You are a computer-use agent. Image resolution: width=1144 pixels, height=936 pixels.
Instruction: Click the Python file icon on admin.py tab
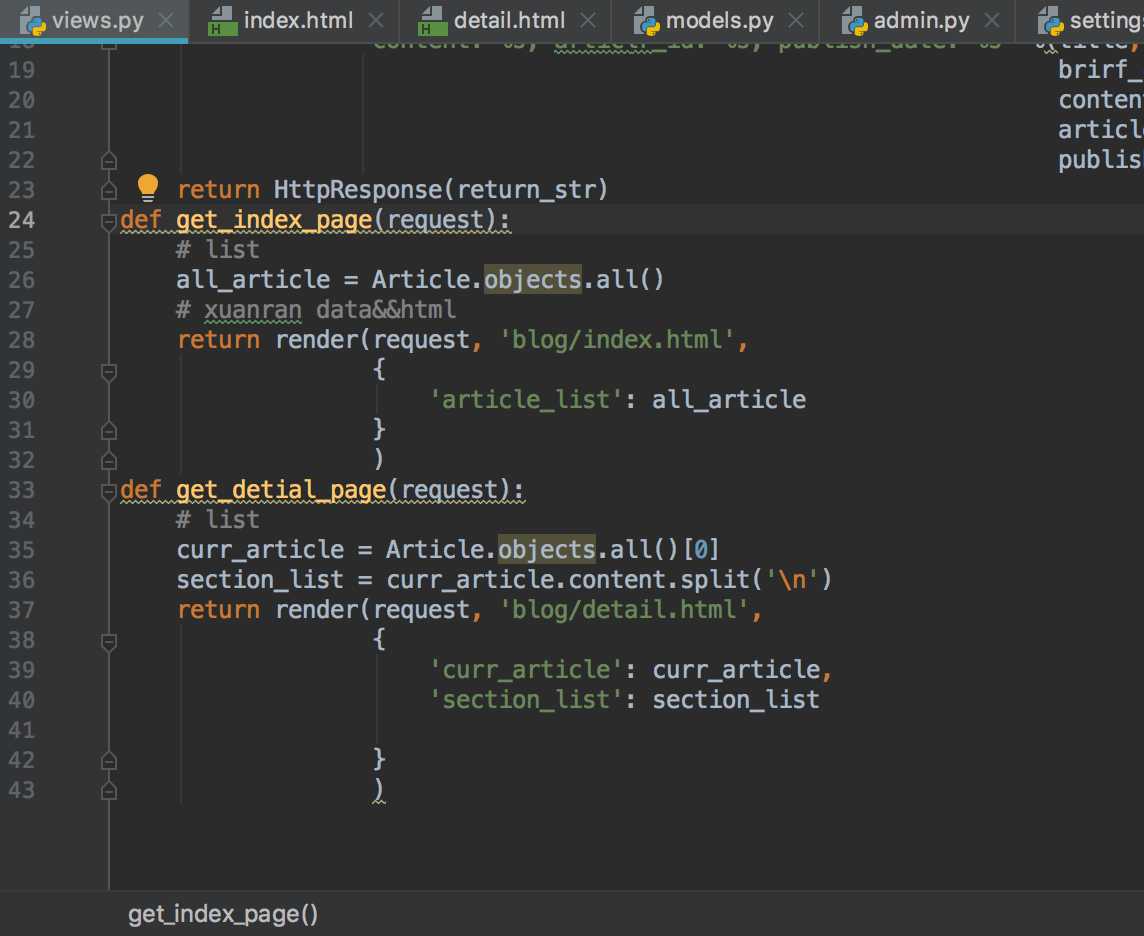(854, 21)
